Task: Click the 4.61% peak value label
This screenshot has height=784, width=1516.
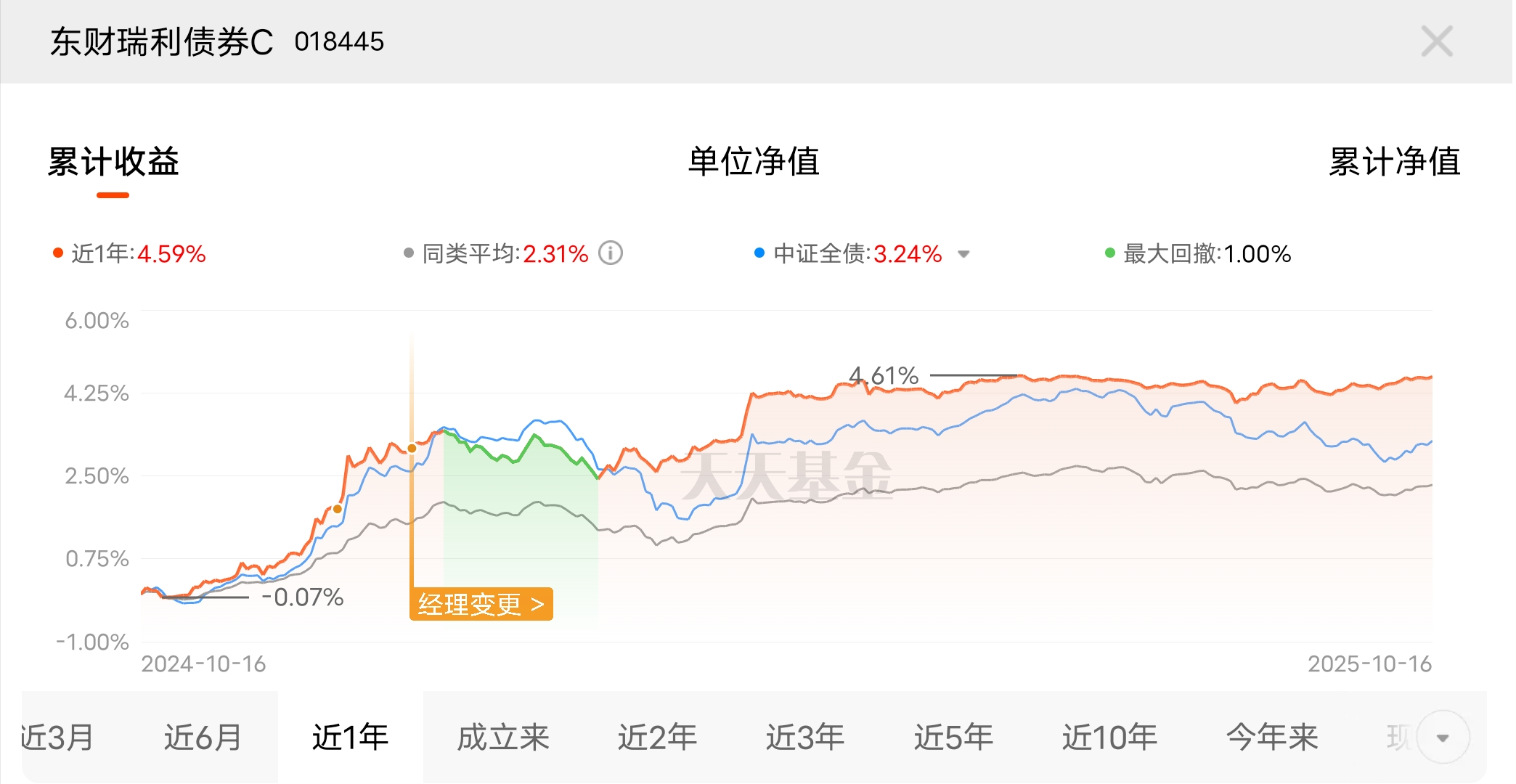Action: 884,376
